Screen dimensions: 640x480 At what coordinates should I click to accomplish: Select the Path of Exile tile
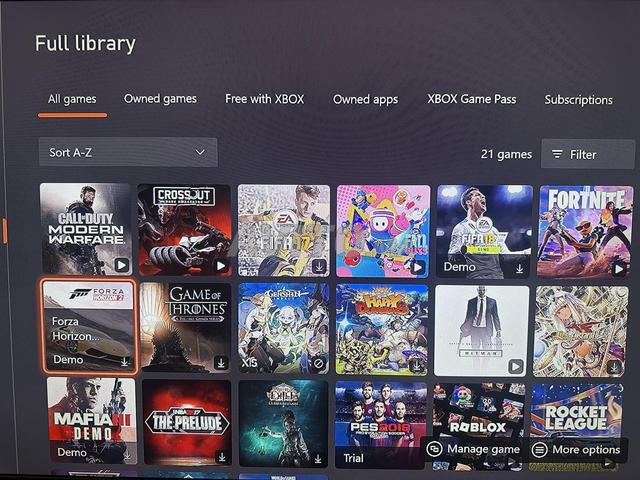[x=283, y=423]
